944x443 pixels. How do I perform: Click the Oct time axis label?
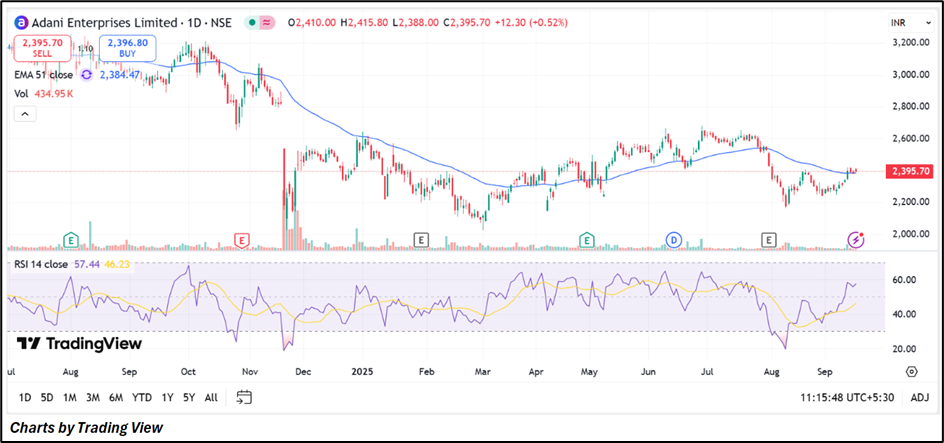(x=189, y=372)
